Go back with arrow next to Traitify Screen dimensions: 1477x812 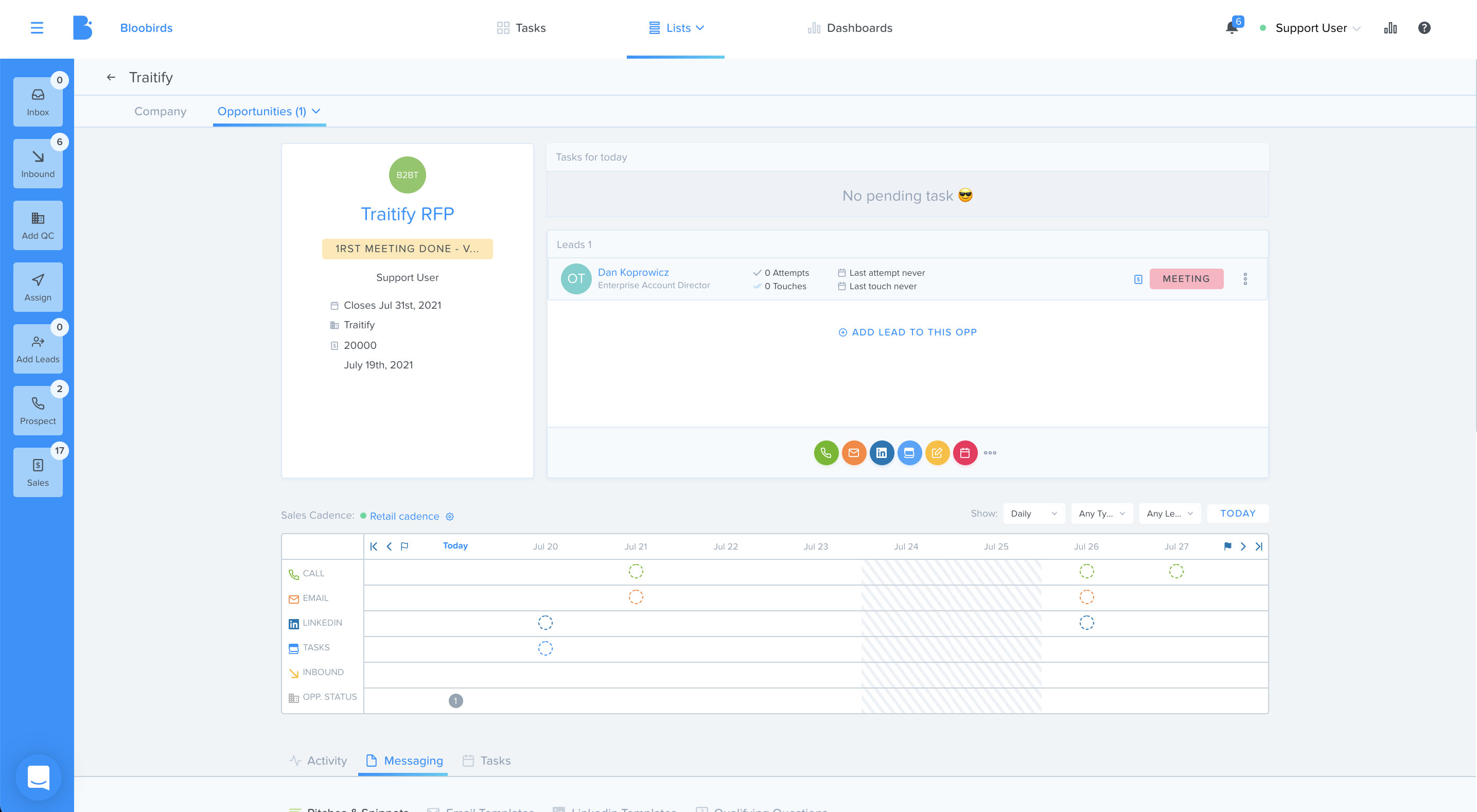point(111,77)
